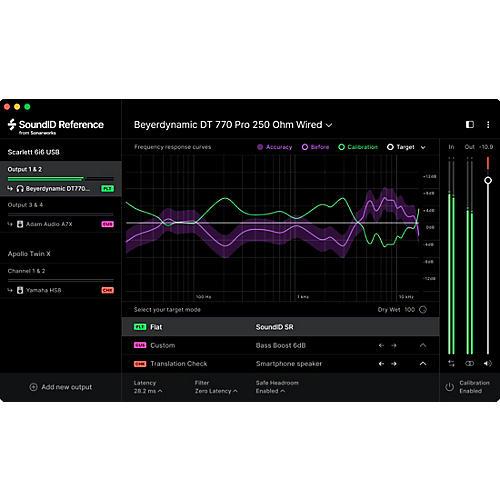This screenshot has width=500, height=500.
Task: Click plus icon for Add new output
Action: [x=33, y=387]
